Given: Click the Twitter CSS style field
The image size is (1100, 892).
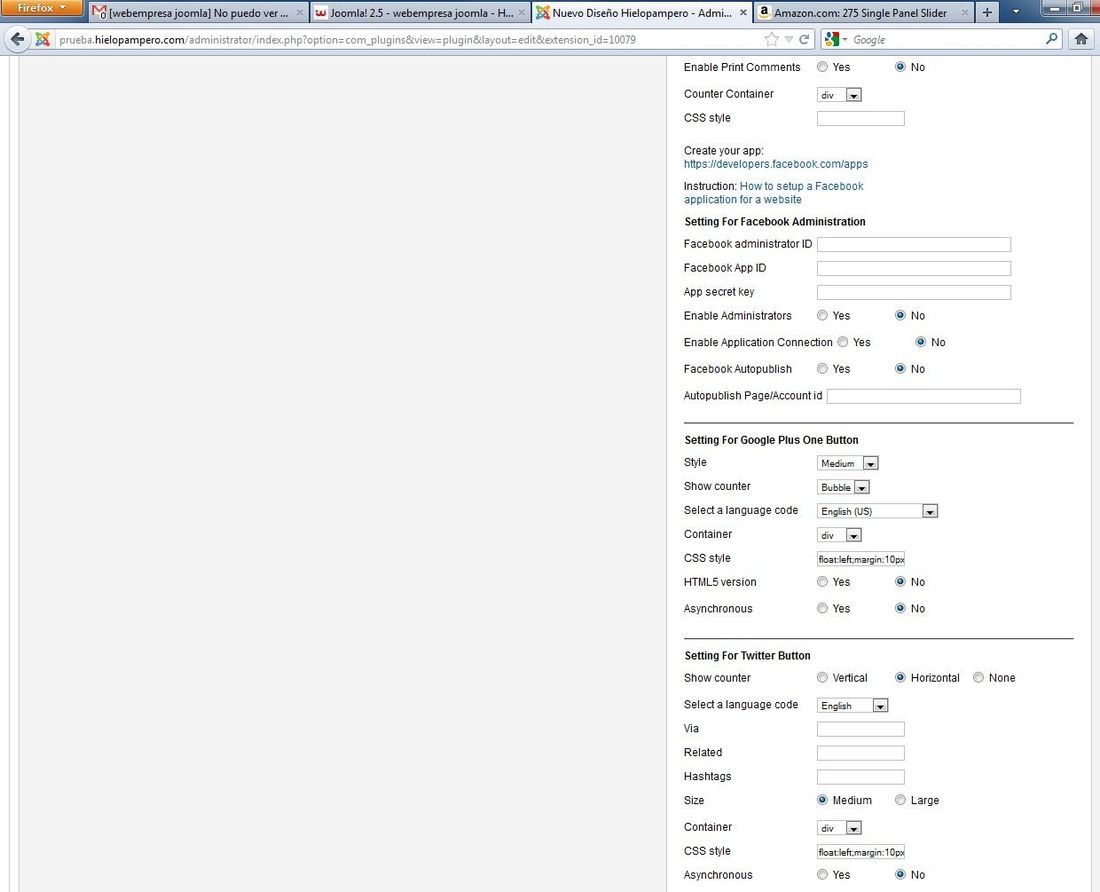Looking at the screenshot, I should tap(861, 852).
